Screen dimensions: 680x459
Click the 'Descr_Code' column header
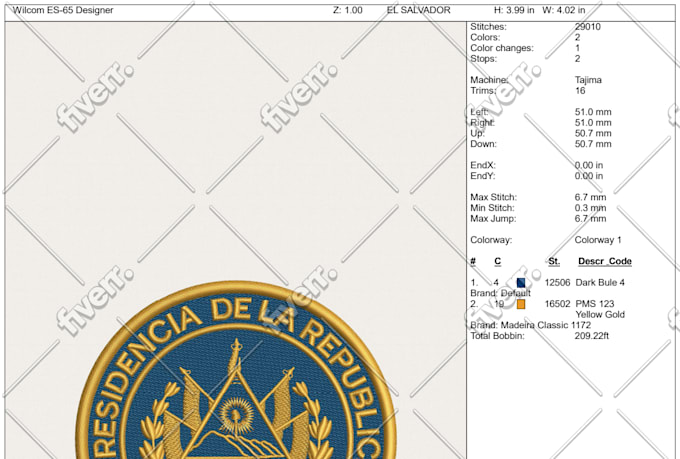[605, 261]
